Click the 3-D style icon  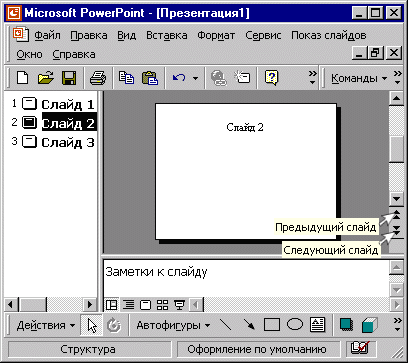tap(369, 325)
